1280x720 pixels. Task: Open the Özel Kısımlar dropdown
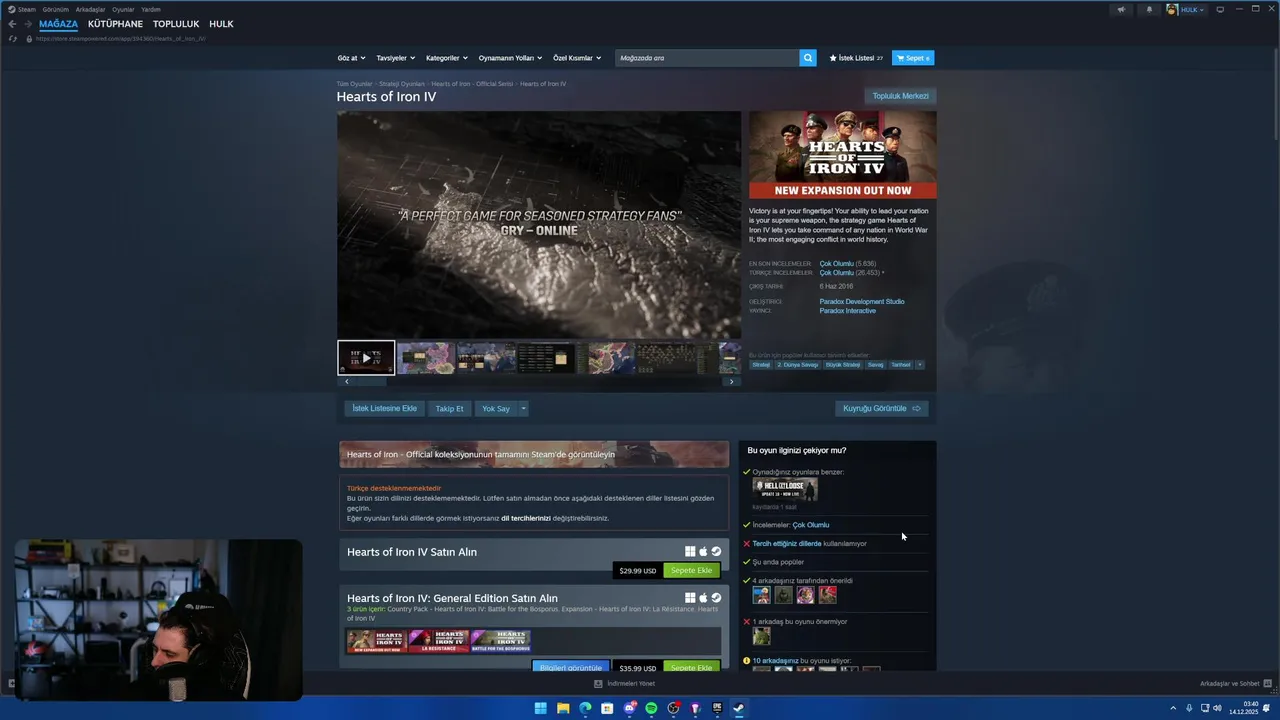pos(577,58)
